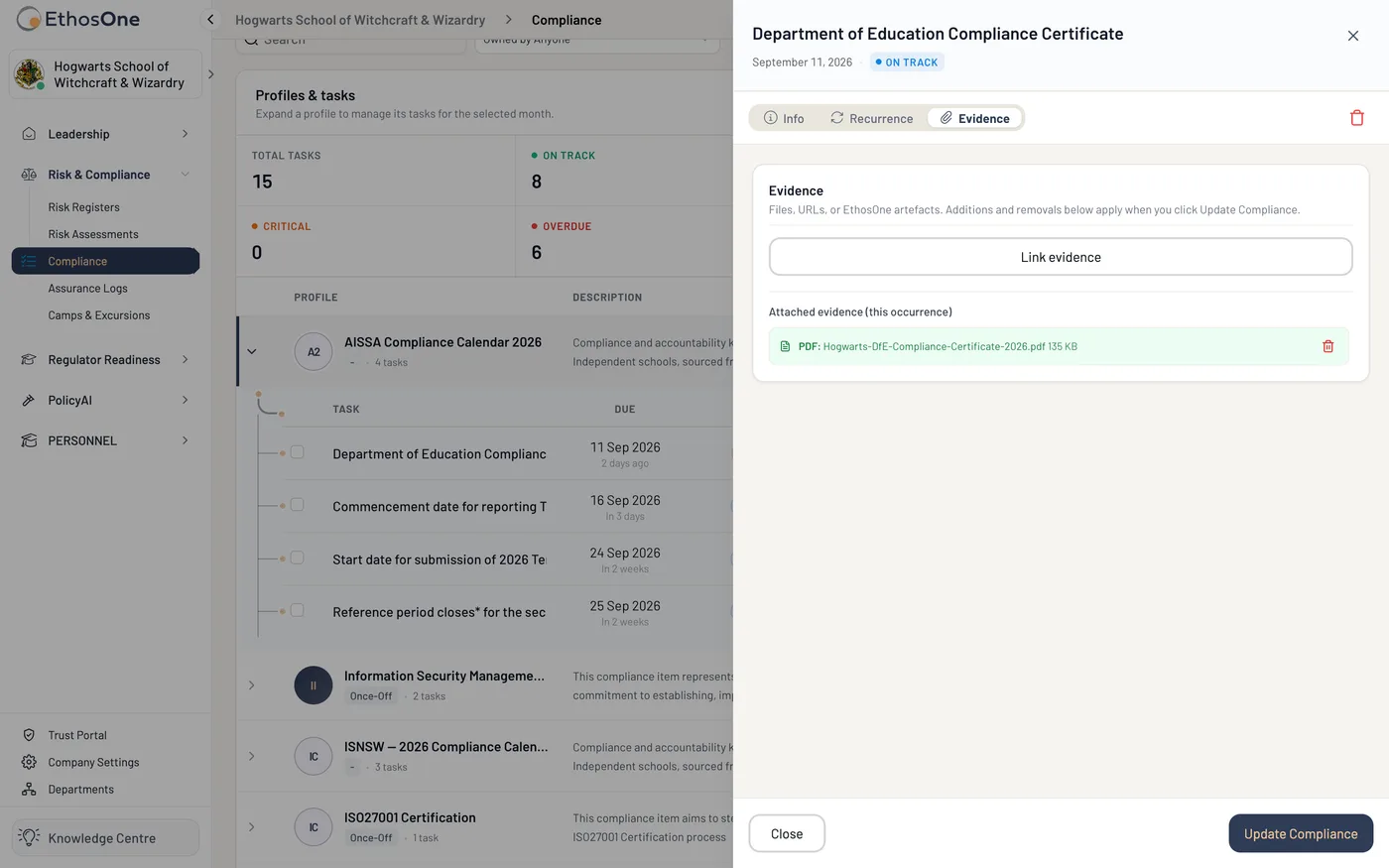Click the Risk & Compliance scales icon
1389x868 pixels.
click(x=29, y=175)
